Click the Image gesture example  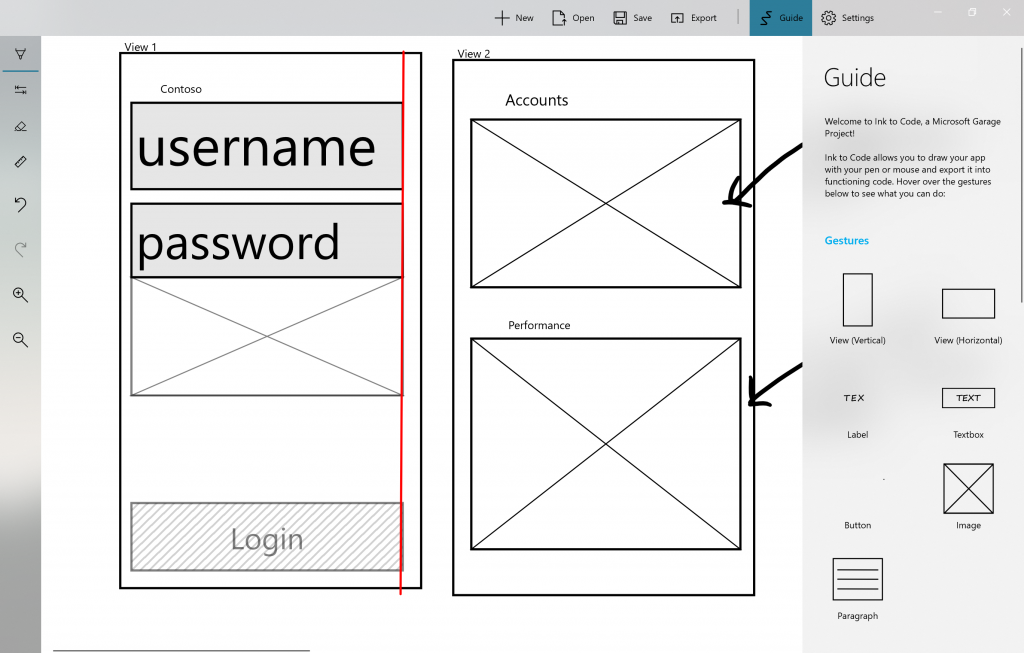tap(968, 489)
